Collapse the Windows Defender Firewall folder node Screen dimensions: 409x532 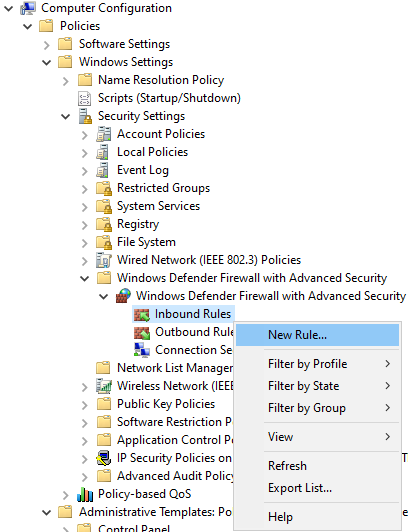(85, 278)
